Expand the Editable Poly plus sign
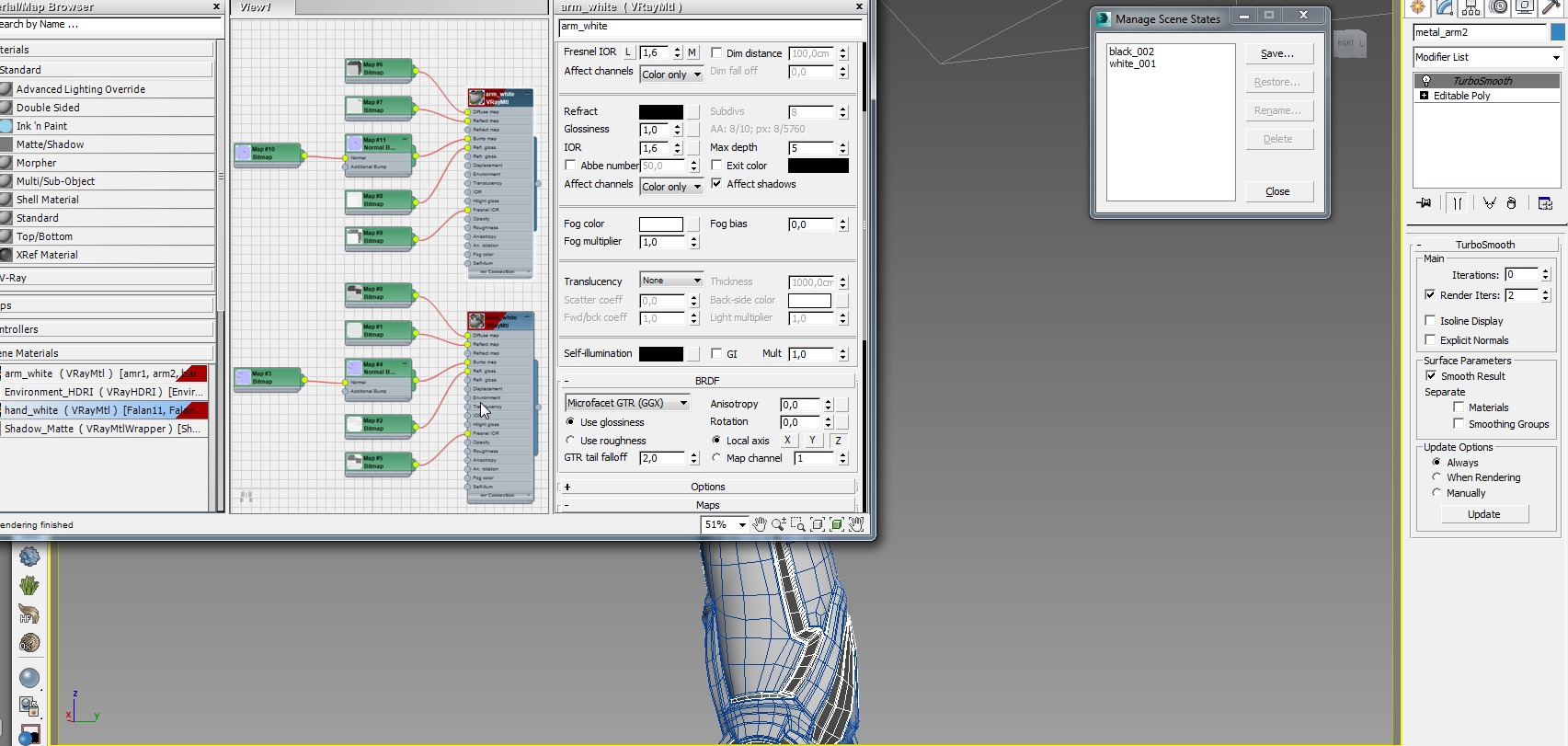 tap(1424, 96)
